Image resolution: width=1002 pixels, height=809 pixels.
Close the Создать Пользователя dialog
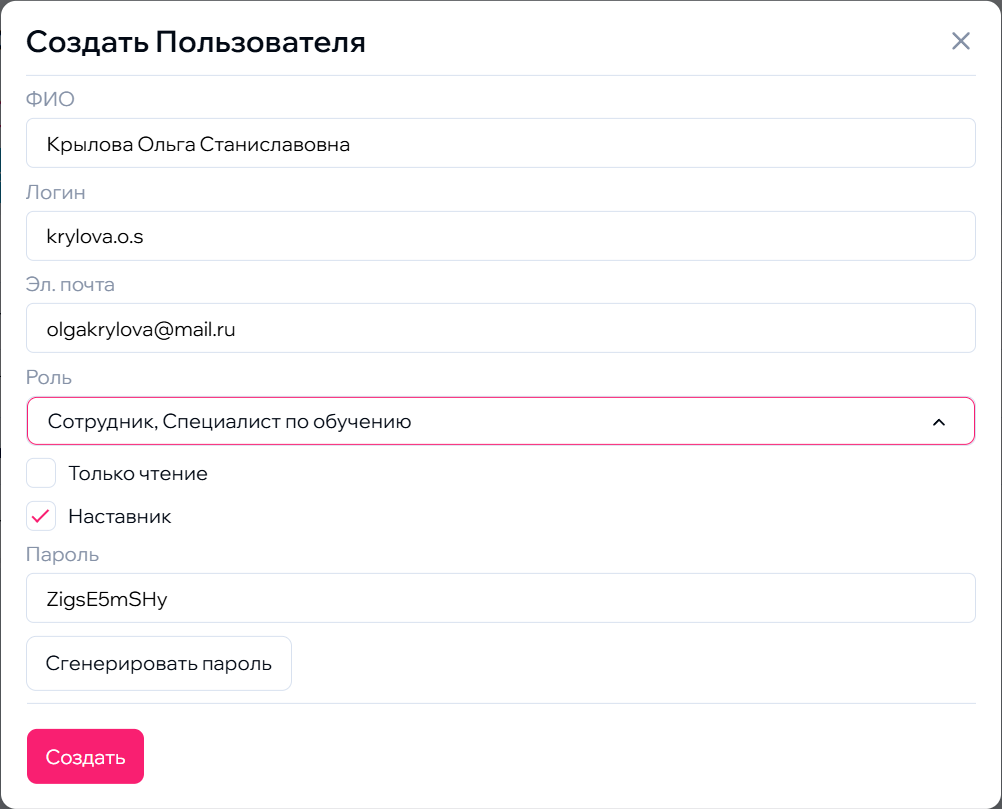coord(960,41)
